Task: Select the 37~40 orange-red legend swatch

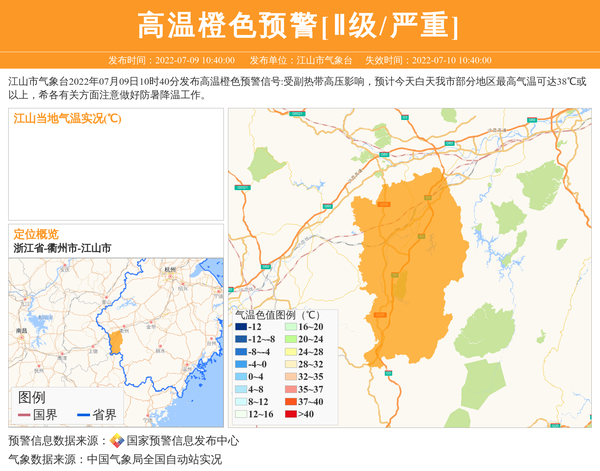Action: 291,402
